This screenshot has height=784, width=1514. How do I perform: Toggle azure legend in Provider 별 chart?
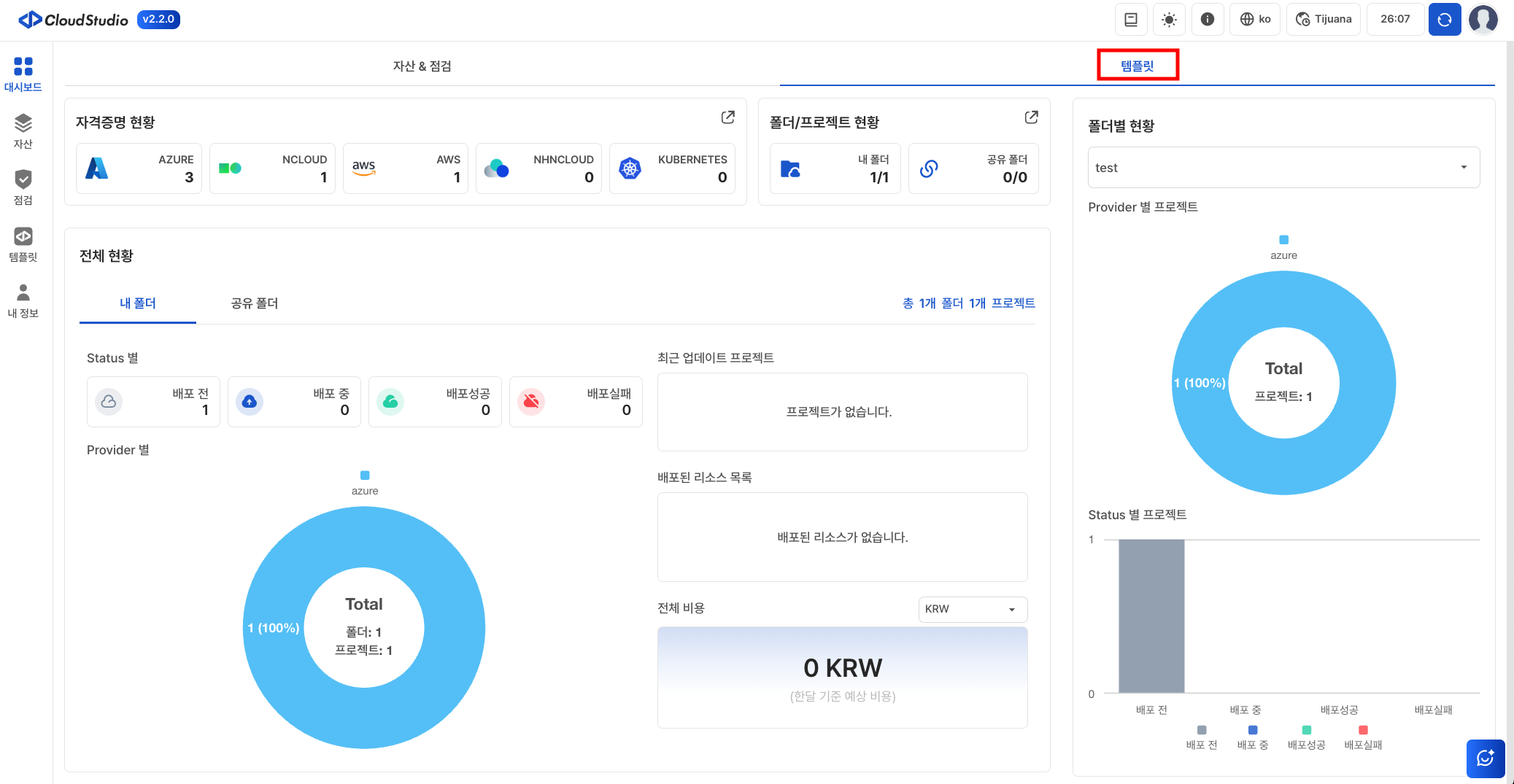pos(365,482)
